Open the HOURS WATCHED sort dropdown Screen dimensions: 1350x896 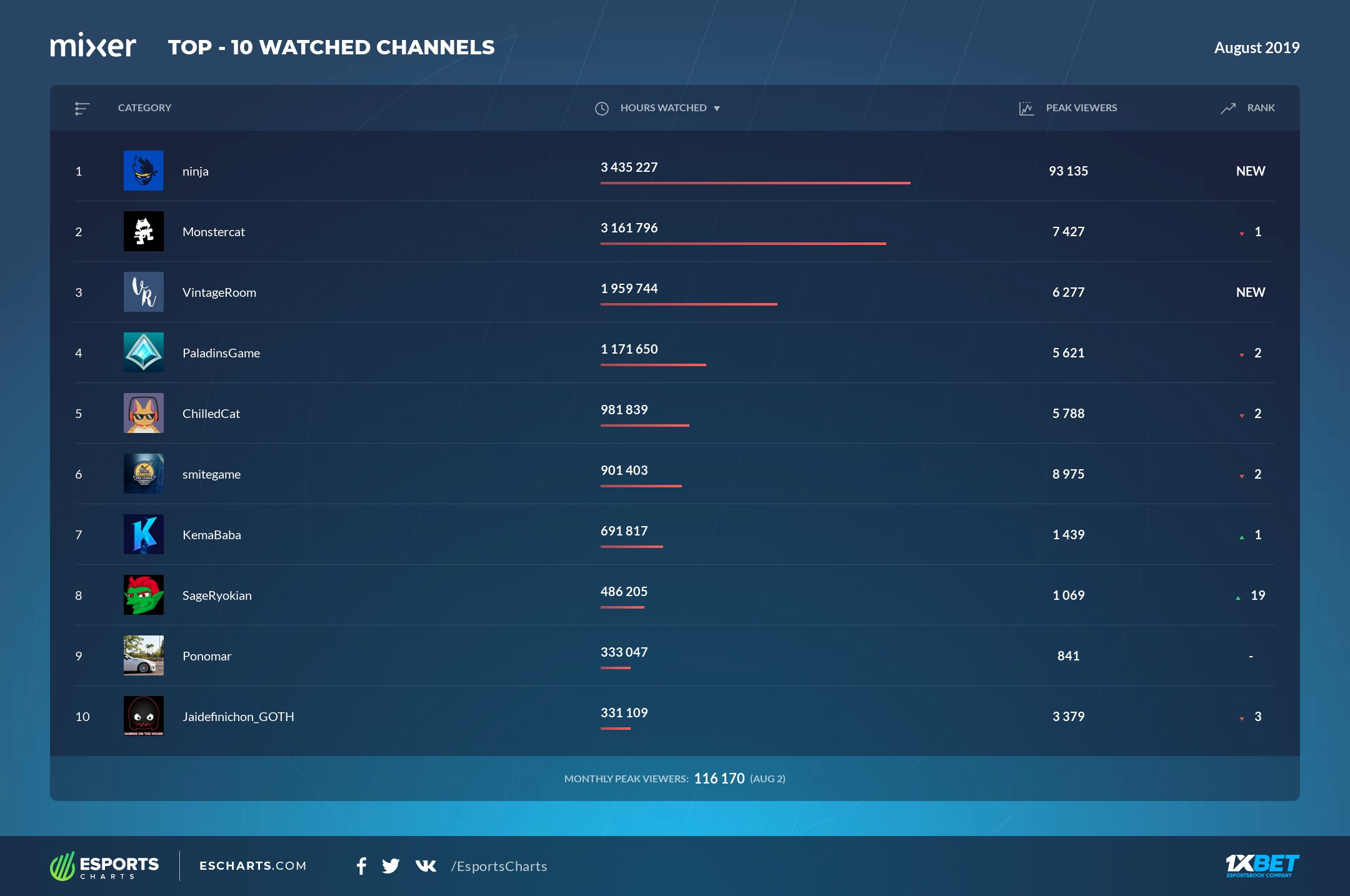[x=717, y=108]
